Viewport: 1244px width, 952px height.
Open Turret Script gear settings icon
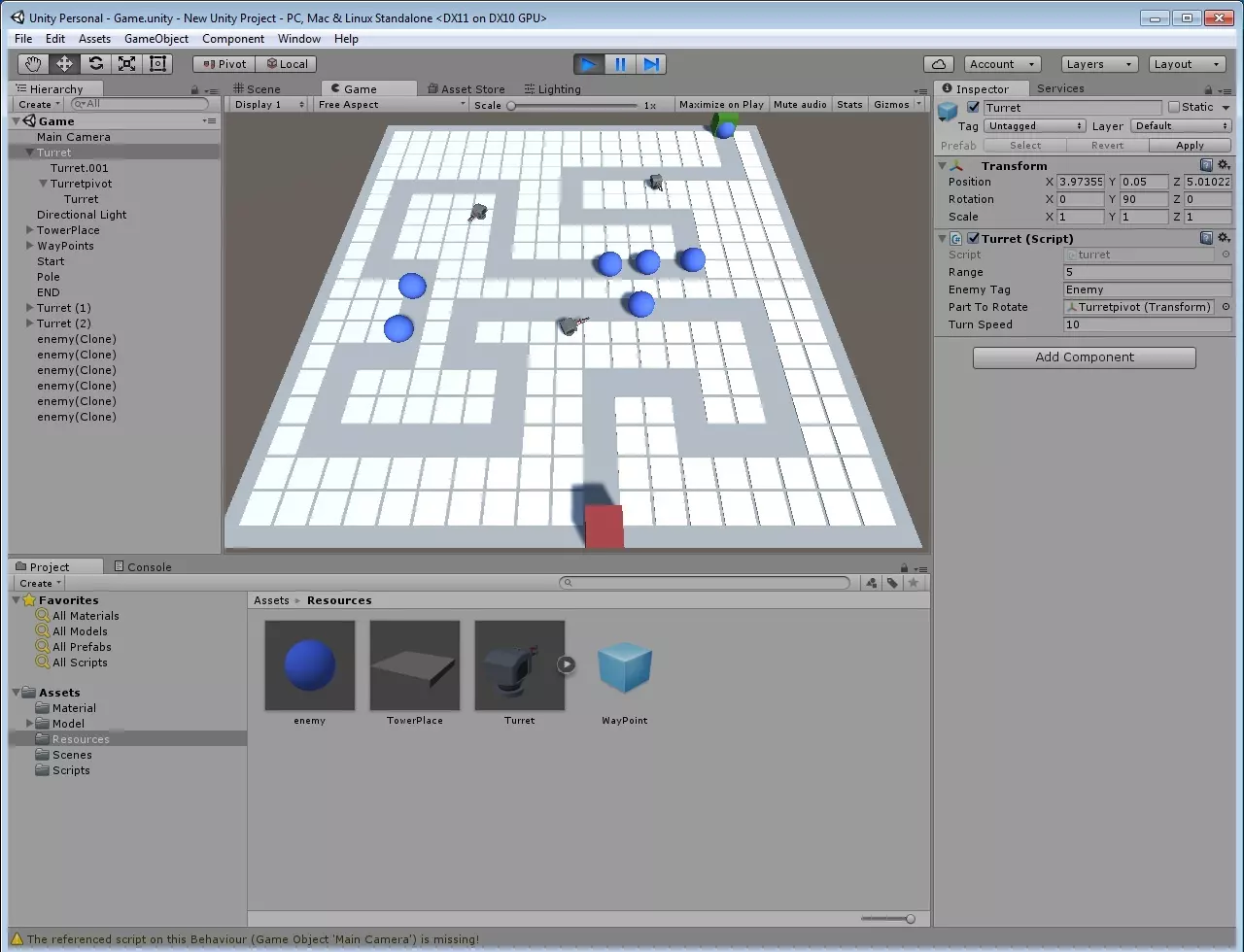[1224, 238]
